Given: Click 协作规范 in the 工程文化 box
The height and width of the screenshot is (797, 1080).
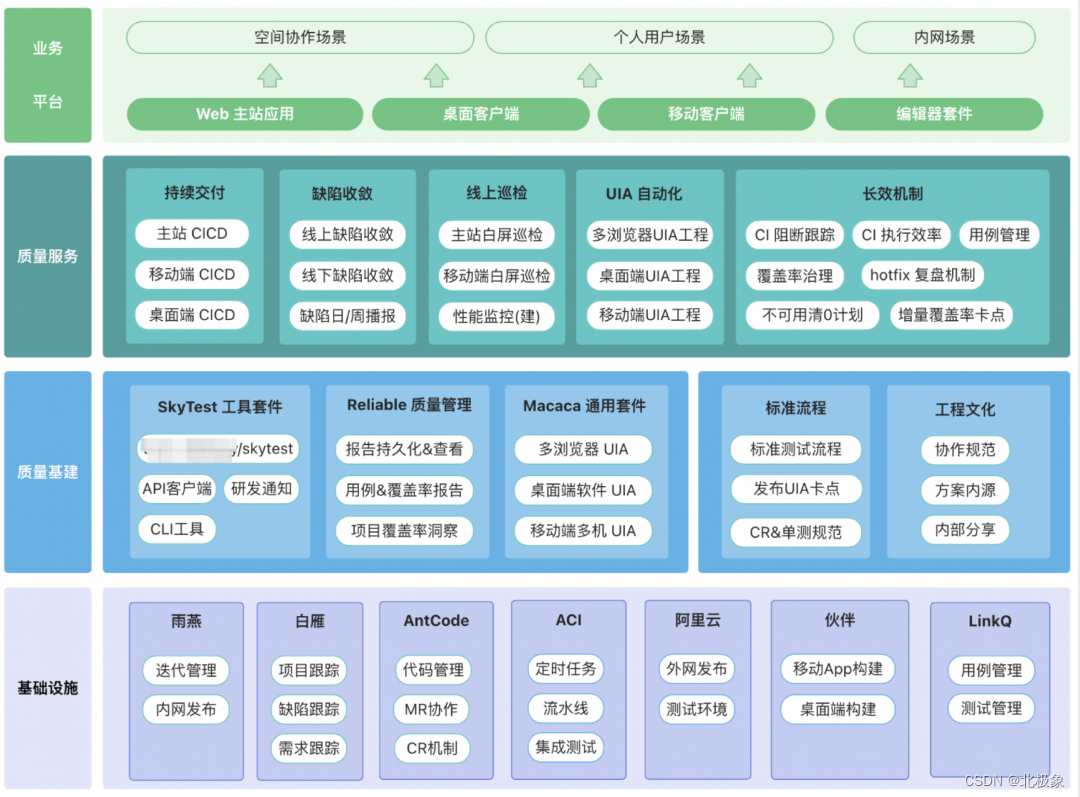Looking at the screenshot, I should (x=967, y=450).
